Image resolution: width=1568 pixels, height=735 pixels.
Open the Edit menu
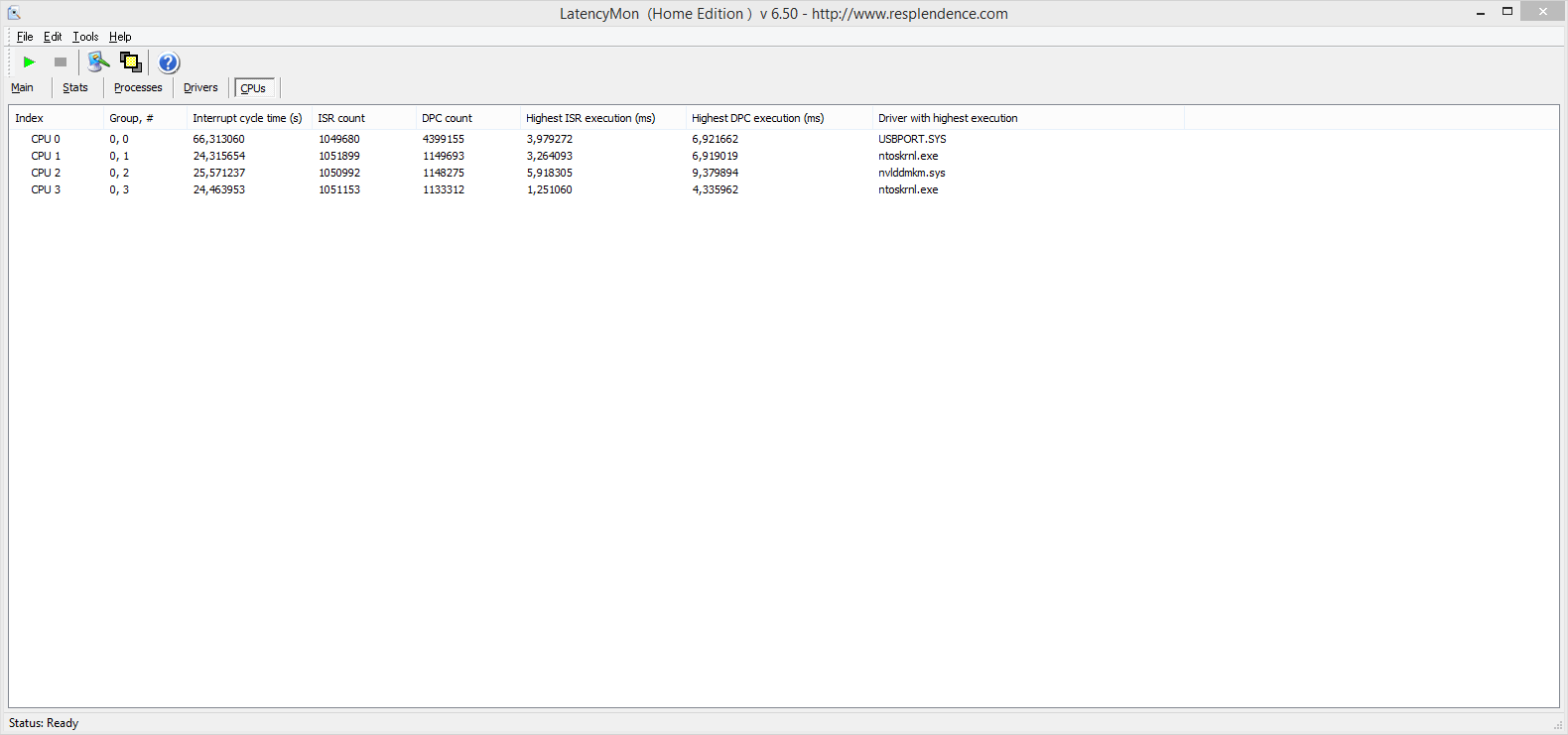53,37
